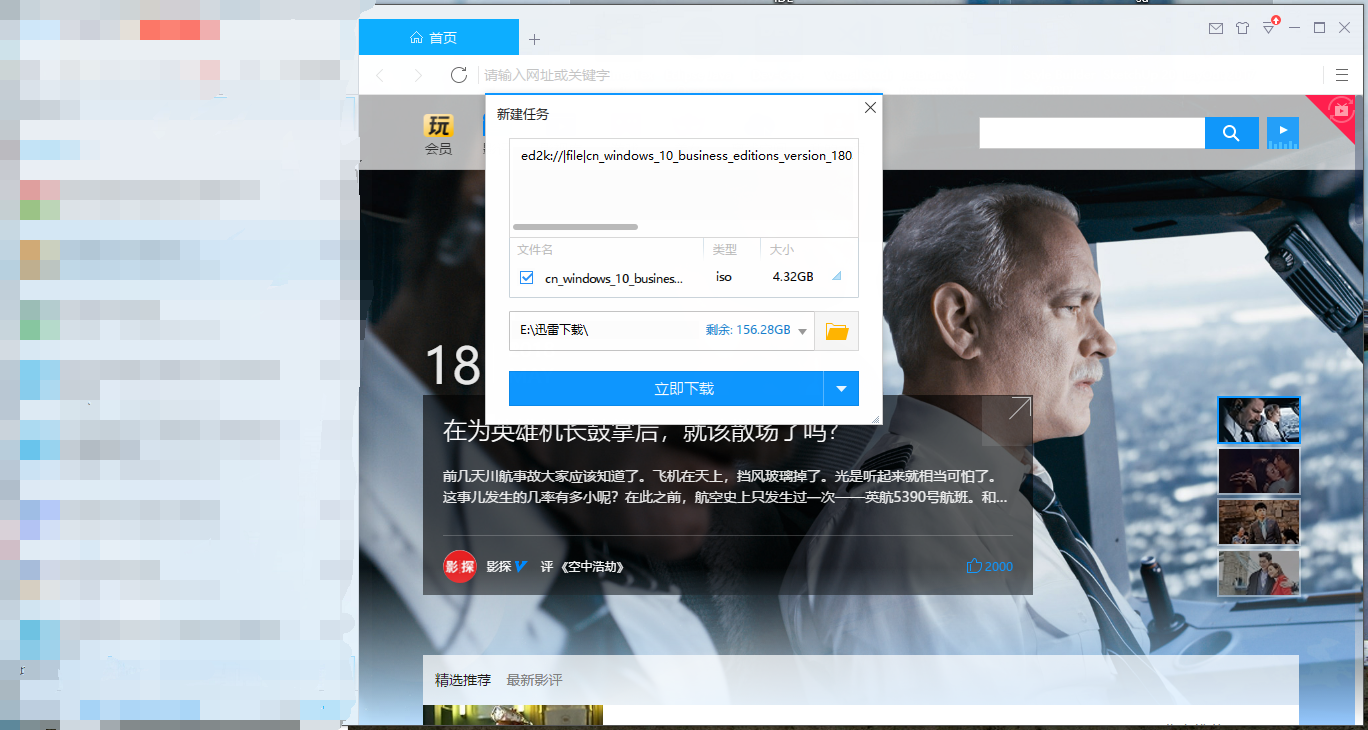This screenshot has width=1368, height=730.
Task: Open the skin (shirt) icon in title bar
Action: pos(1242,28)
